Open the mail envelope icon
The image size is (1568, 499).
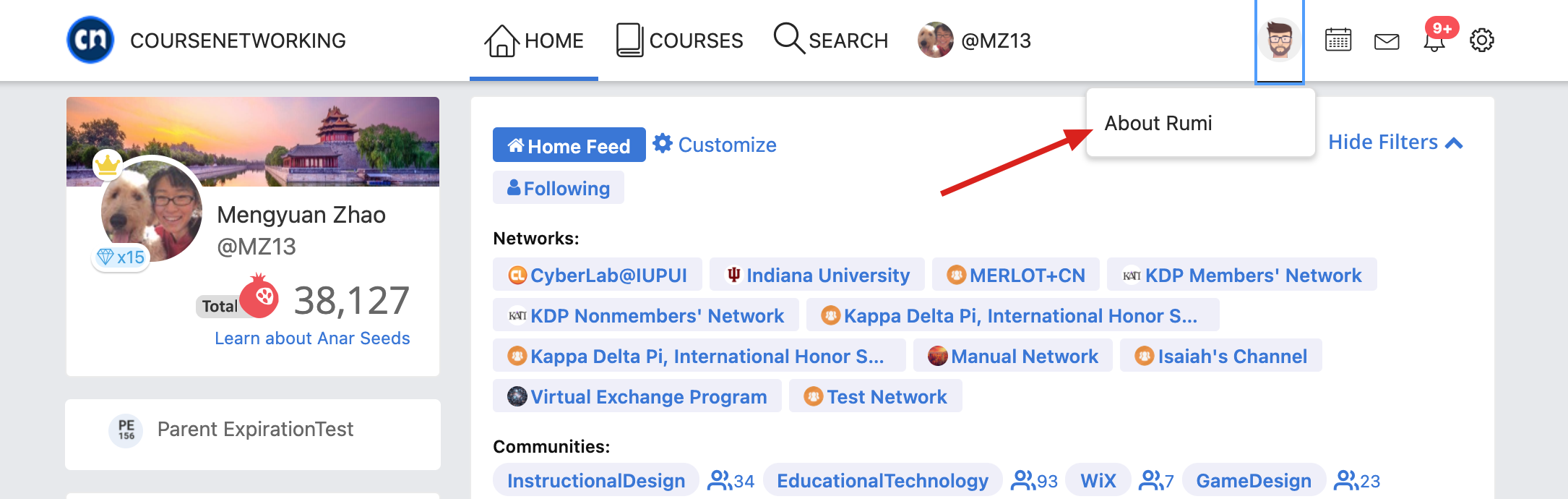pyautogui.click(x=1387, y=41)
